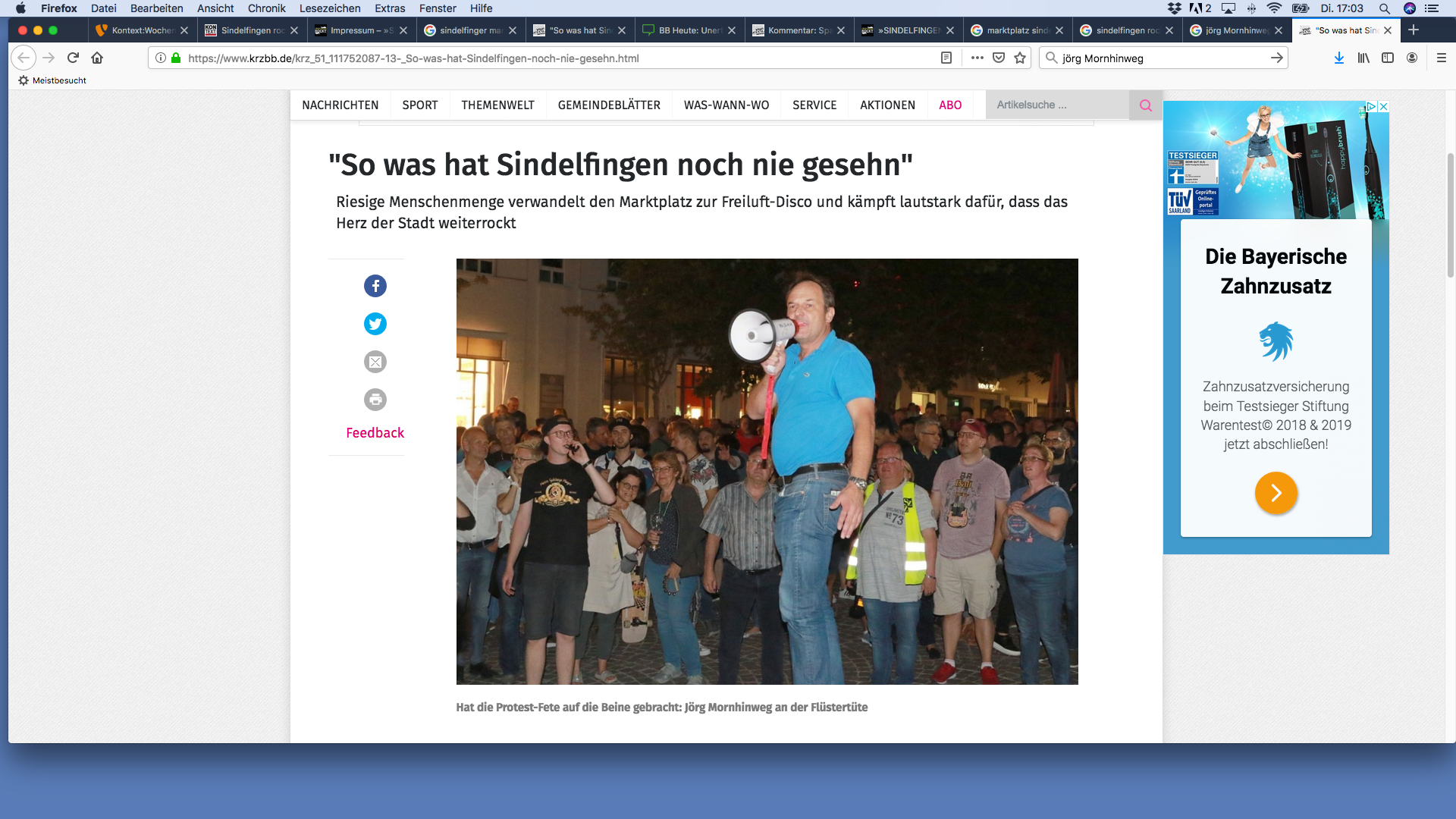Switch to the jörg Mornhinweg tab

pyautogui.click(x=1237, y=30)
